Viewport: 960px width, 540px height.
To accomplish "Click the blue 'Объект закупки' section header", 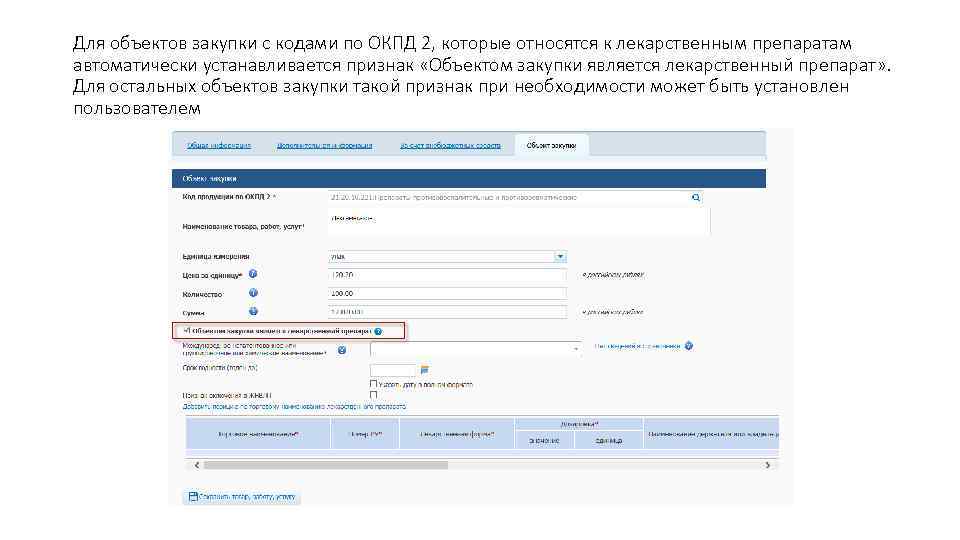I will [469, 178].
